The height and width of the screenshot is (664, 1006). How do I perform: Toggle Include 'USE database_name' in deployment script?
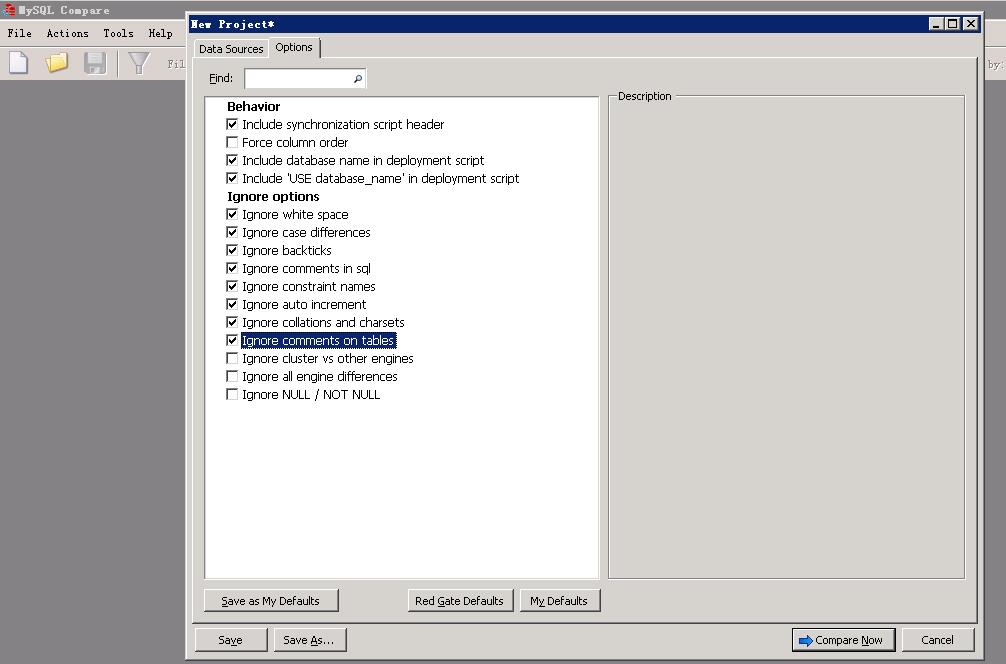[232, 178]
